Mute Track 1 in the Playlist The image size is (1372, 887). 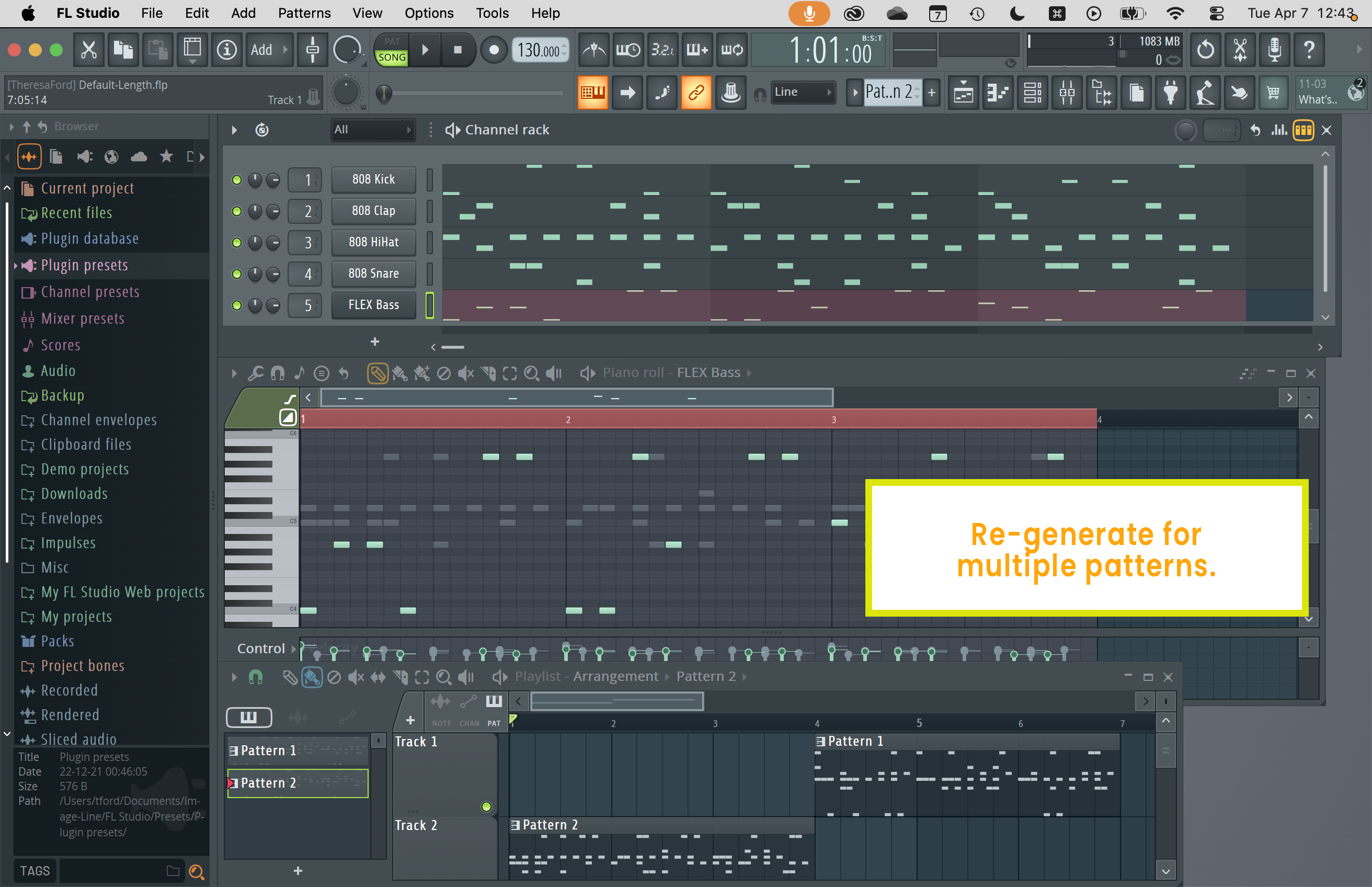(486, 806)
